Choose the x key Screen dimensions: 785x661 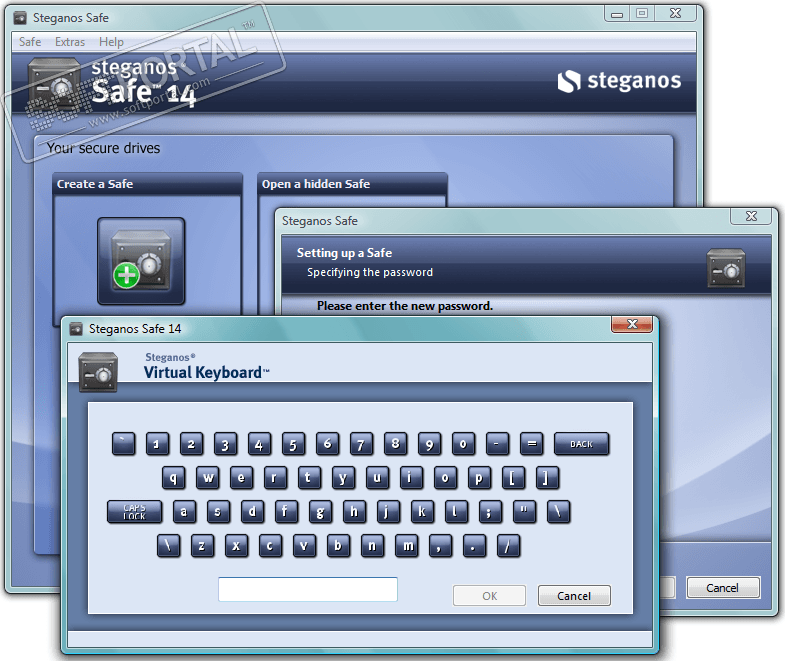[237, 546]
